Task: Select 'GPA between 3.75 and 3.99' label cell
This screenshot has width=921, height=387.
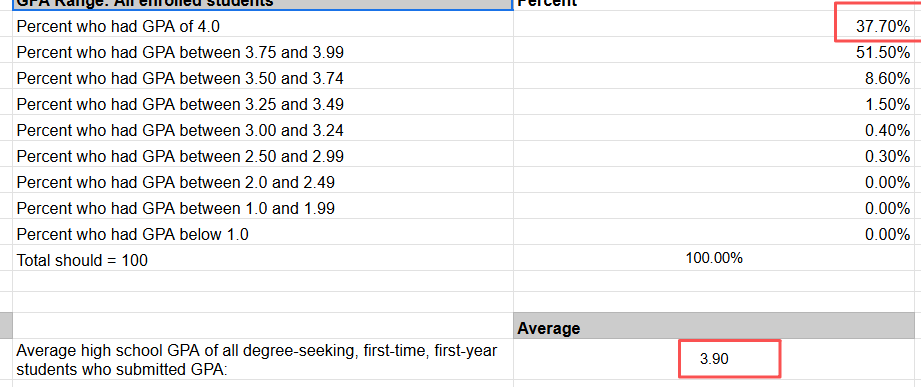Action: pyautogui.click(x=263, y=52)
